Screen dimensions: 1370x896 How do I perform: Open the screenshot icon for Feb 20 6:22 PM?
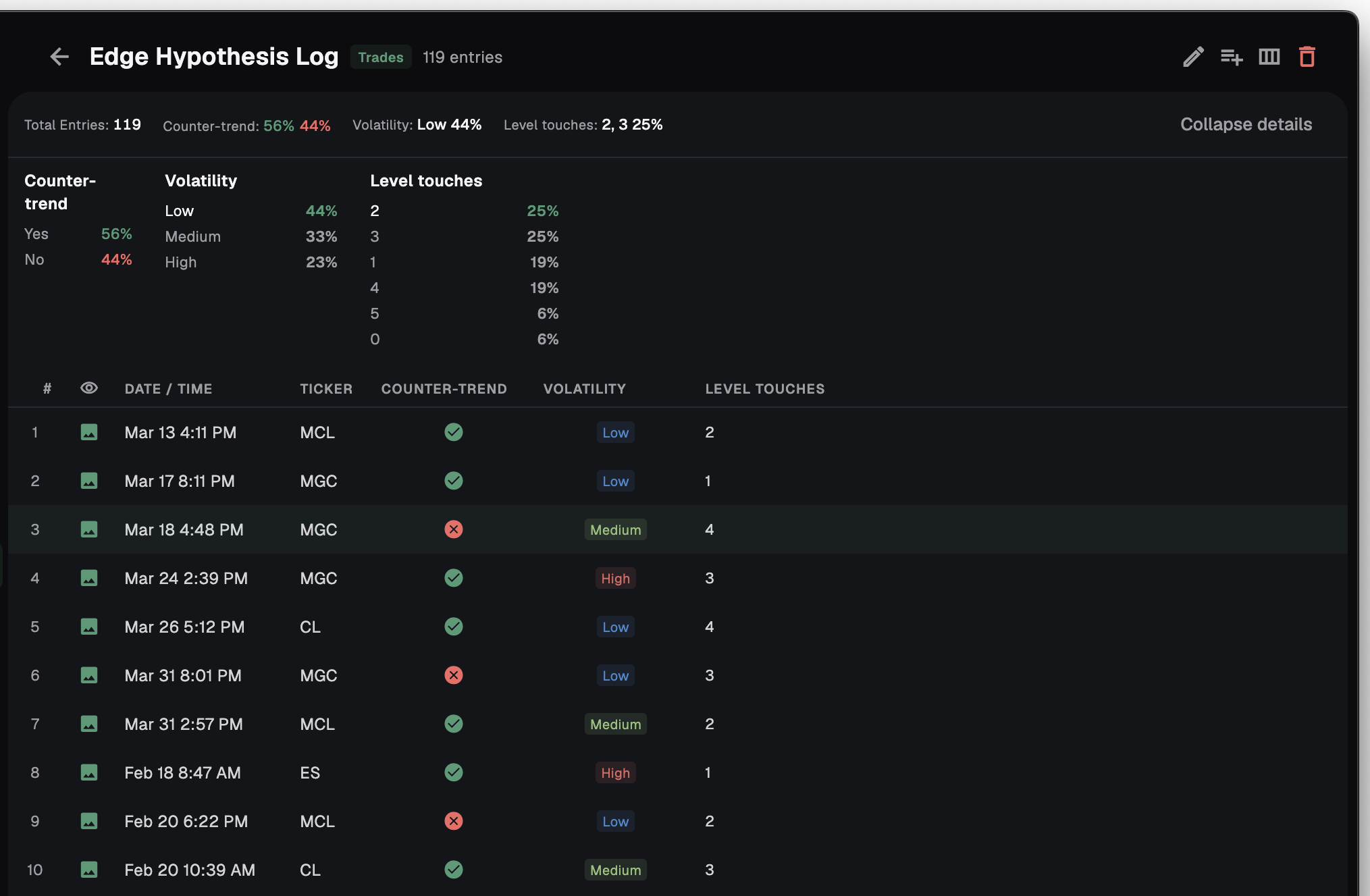89,821
